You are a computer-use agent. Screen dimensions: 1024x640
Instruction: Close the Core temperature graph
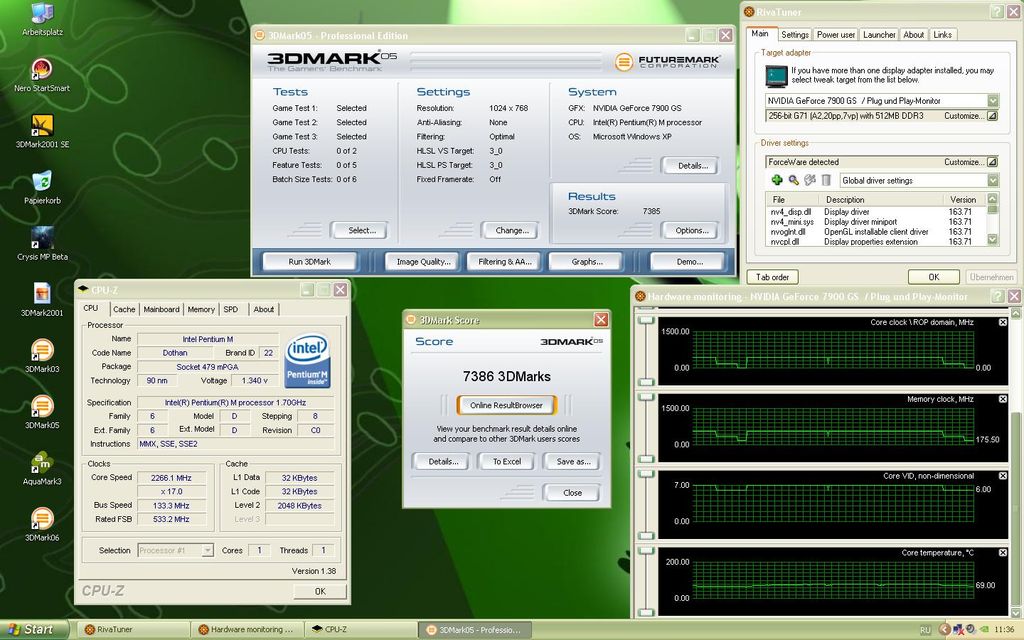(x=1003, y=552)
